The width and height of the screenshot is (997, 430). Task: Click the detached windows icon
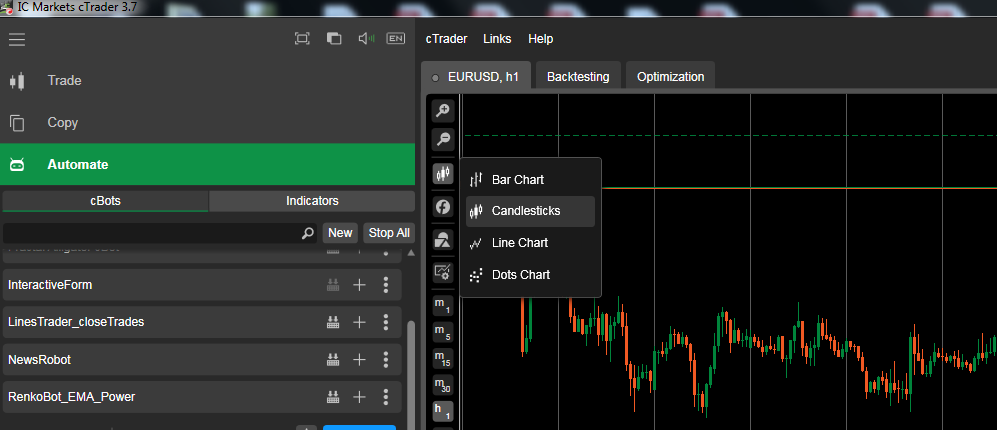(x=334, y=39)
